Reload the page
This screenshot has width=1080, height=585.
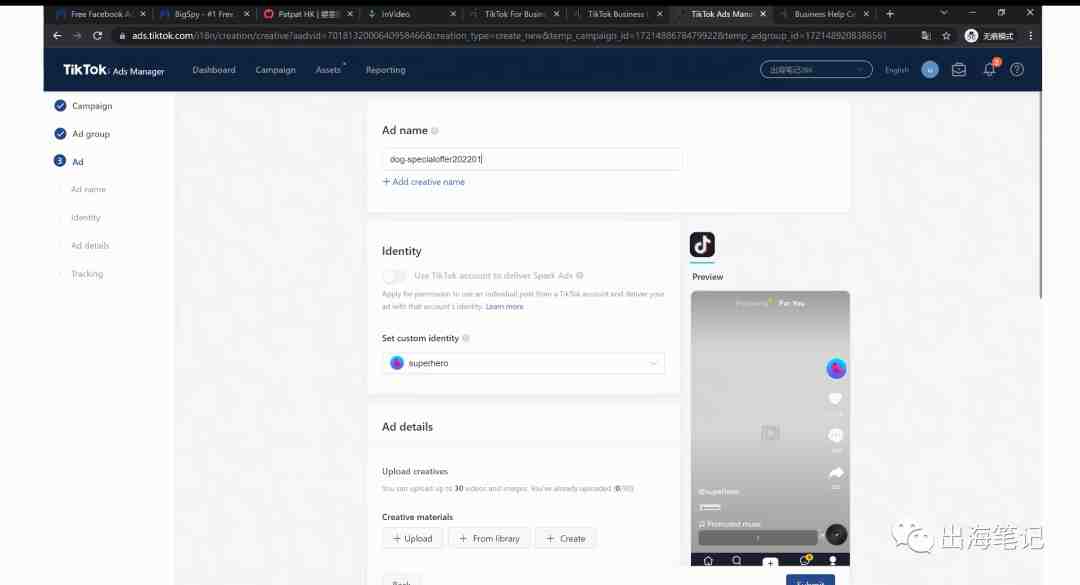pyautogui.click(x=98, y=36)
